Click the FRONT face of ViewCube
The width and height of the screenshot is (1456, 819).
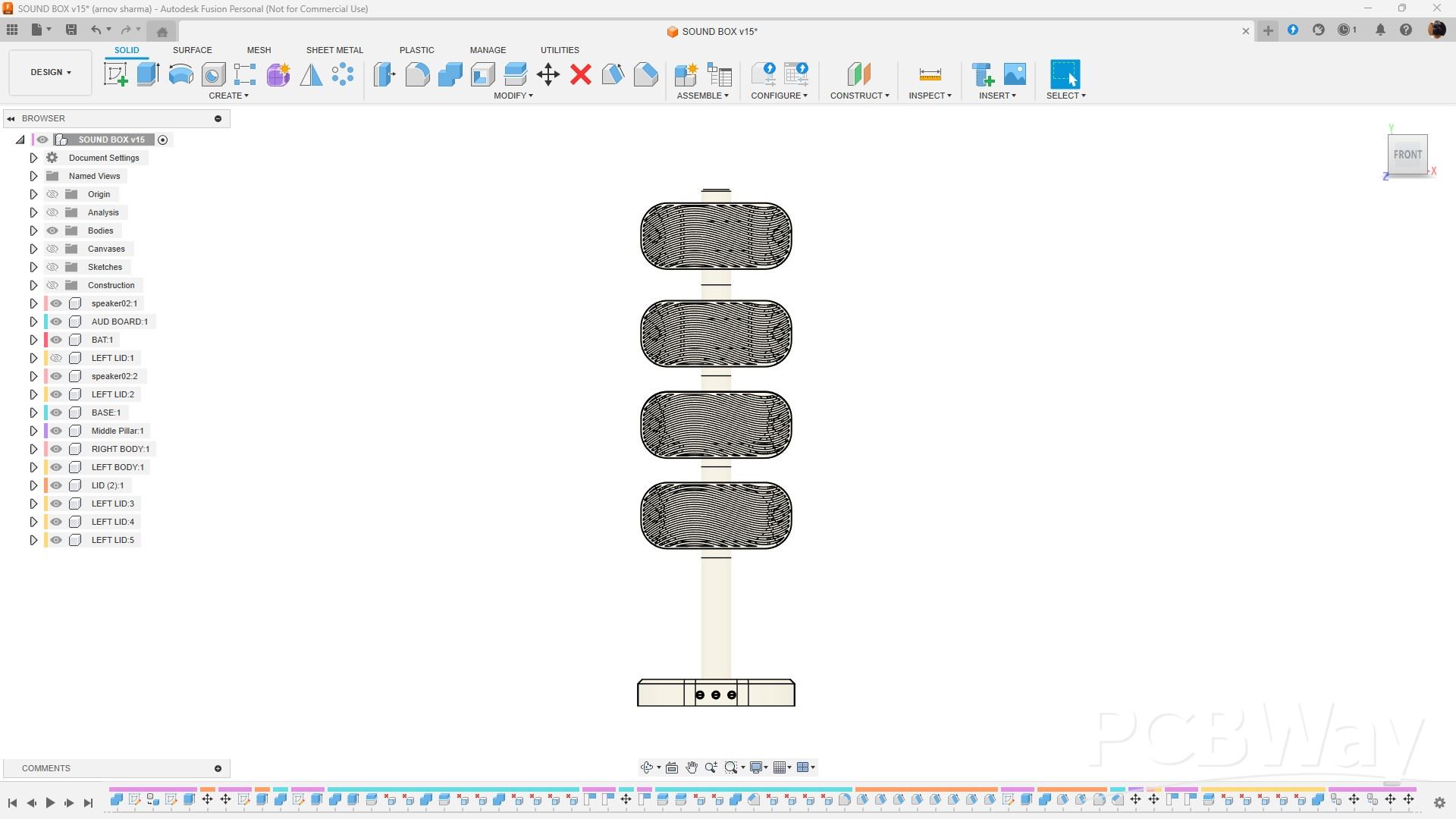[x=1407, y=155]
